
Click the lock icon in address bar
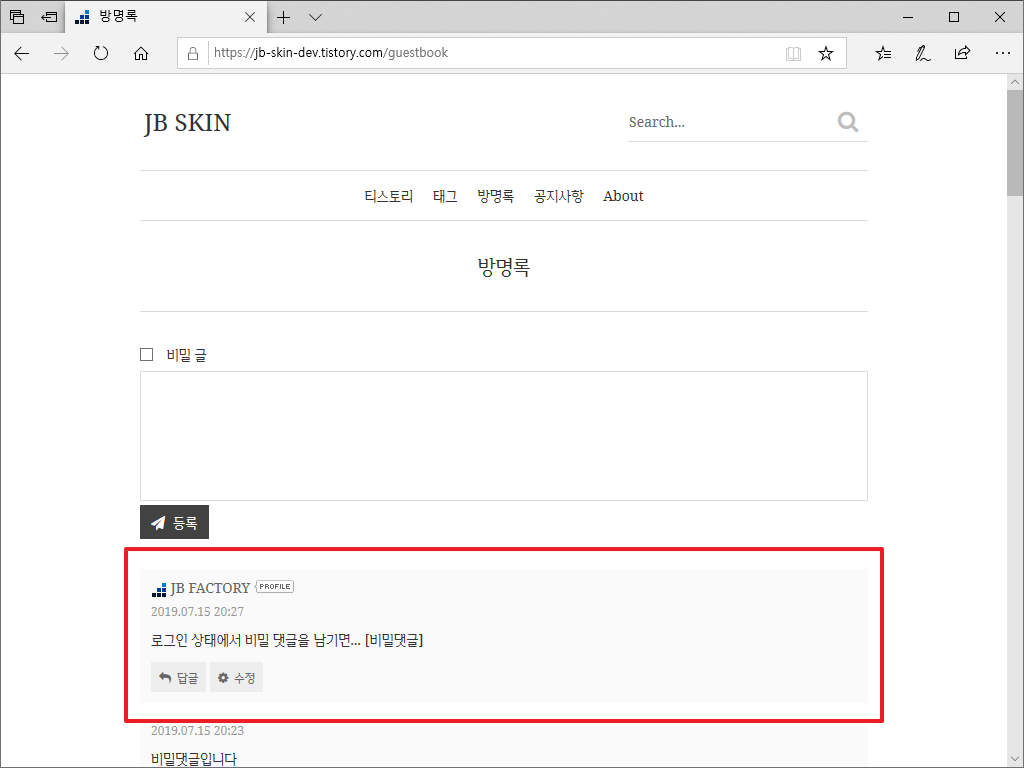click(193, 54)
